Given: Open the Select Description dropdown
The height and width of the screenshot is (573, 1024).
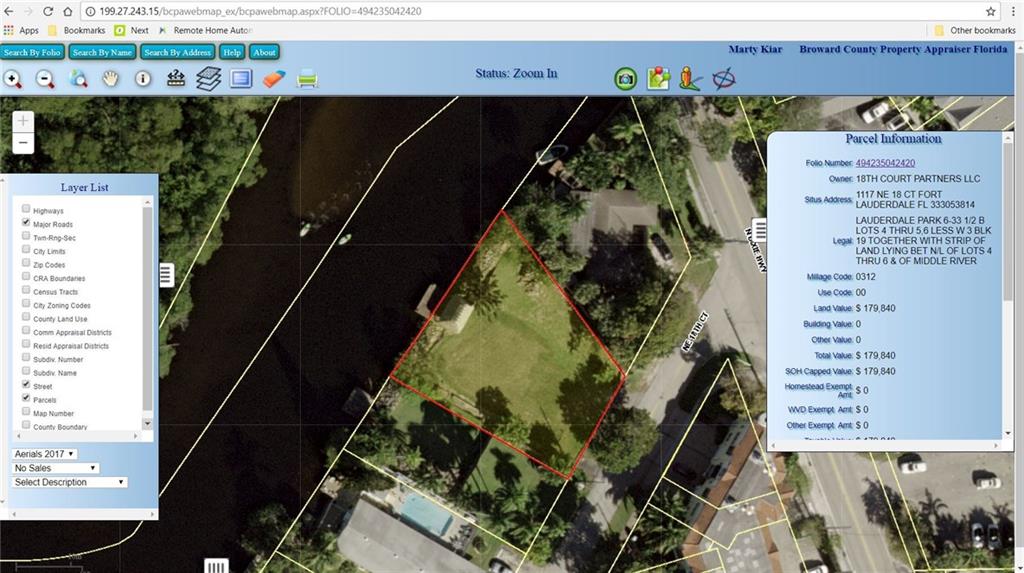Looking at the screenshot, I should coord(70,482).
